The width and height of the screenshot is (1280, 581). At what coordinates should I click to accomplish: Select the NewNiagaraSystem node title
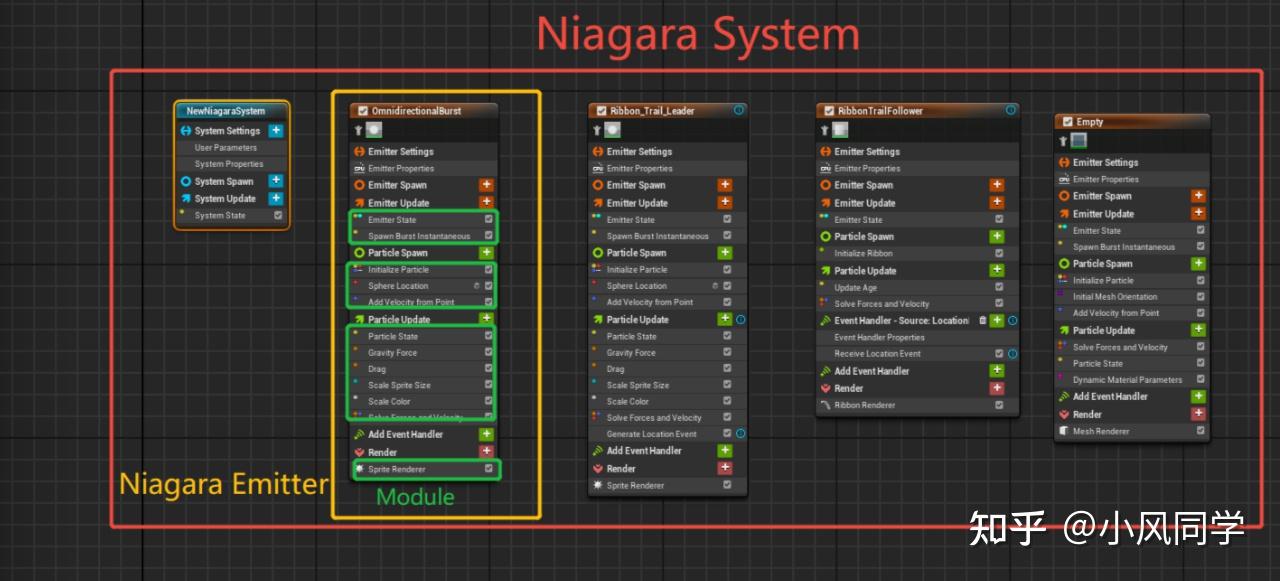(226, 111)
